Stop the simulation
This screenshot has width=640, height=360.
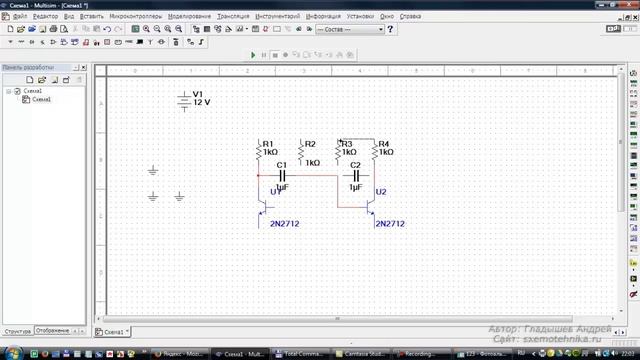point(275,55)
